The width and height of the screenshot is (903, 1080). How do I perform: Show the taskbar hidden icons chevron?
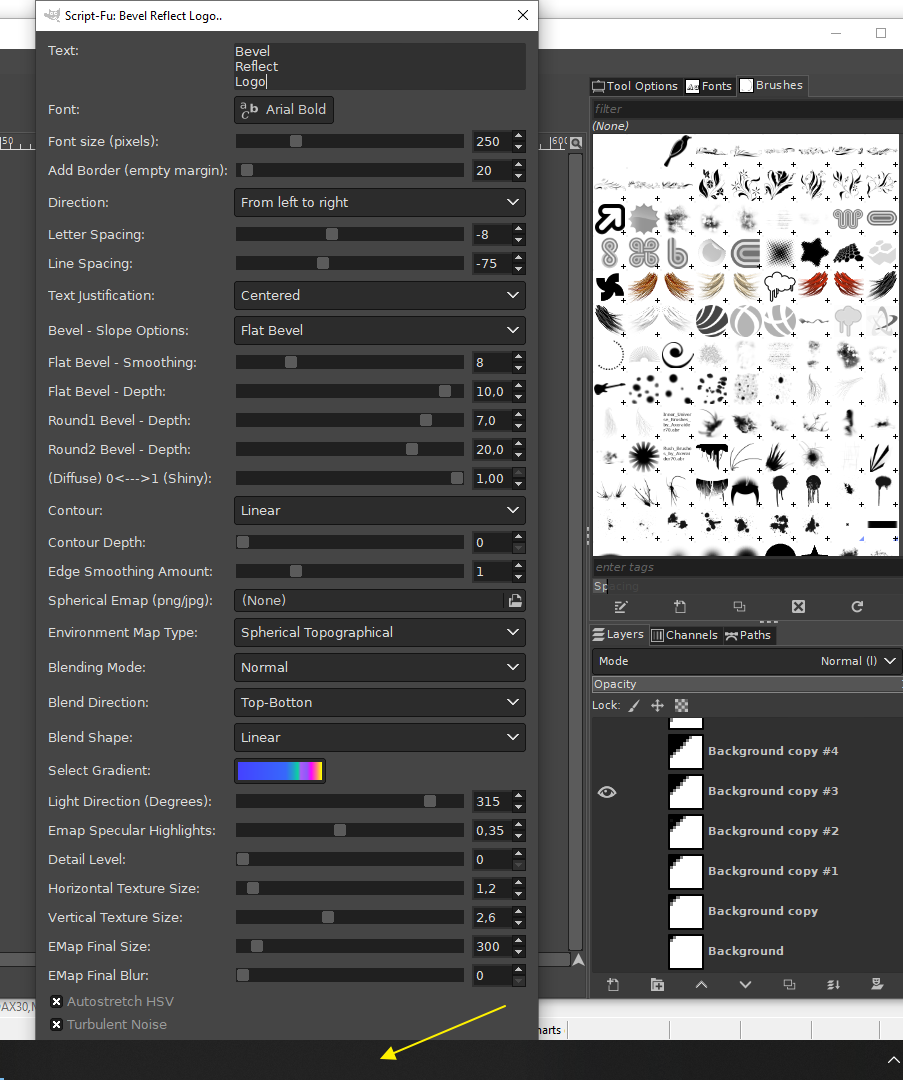[x=893, y=1060]
